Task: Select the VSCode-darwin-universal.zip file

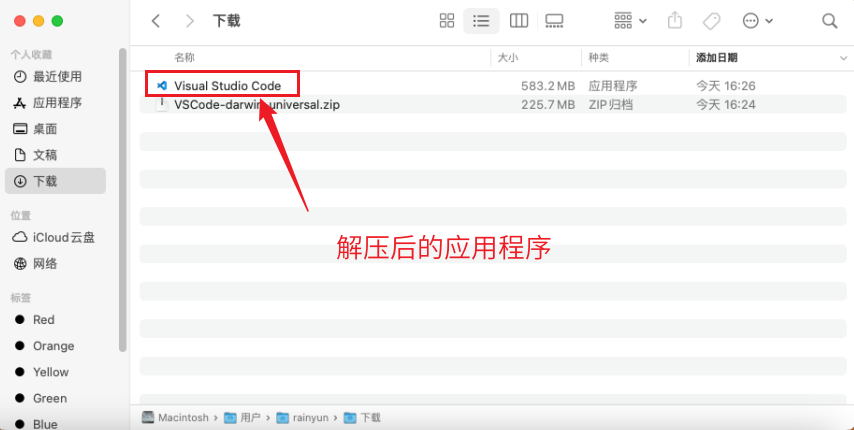Action: 256,104
